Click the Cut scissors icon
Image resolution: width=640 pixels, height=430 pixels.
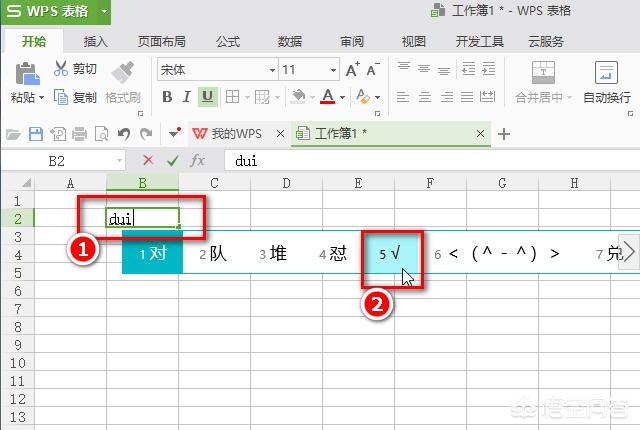coord(61,69)
